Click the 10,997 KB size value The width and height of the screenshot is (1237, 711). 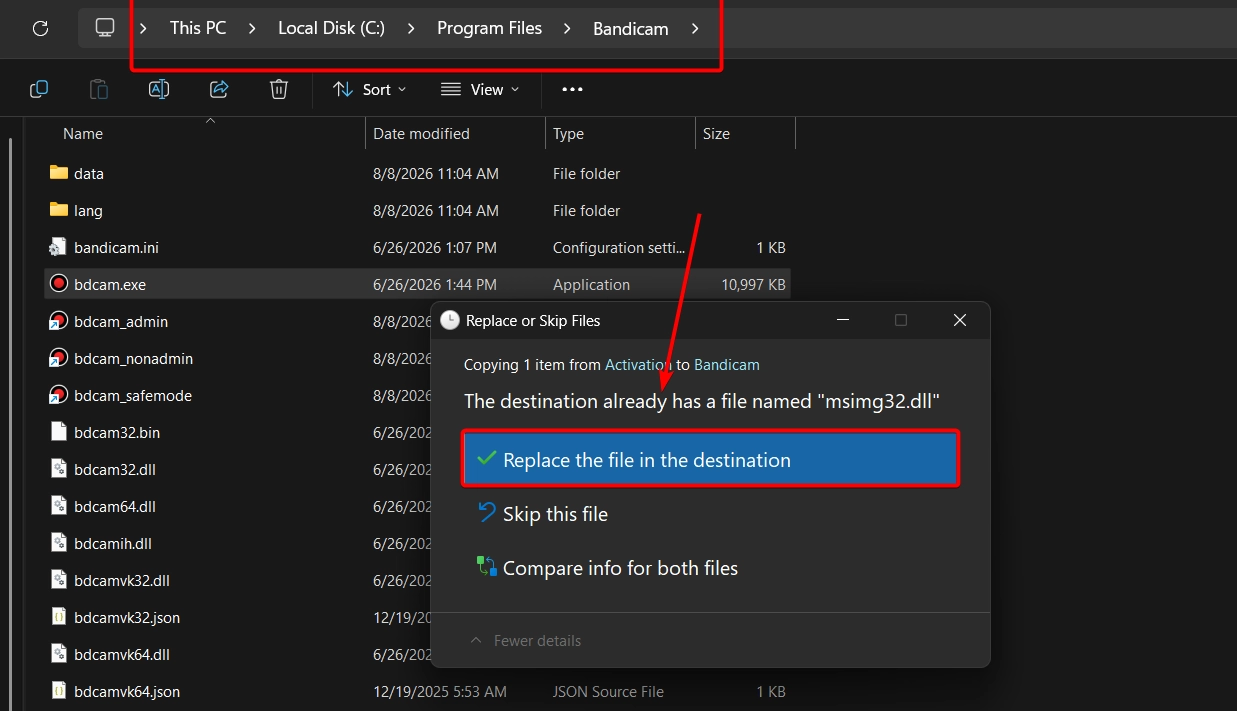point(753,284)
